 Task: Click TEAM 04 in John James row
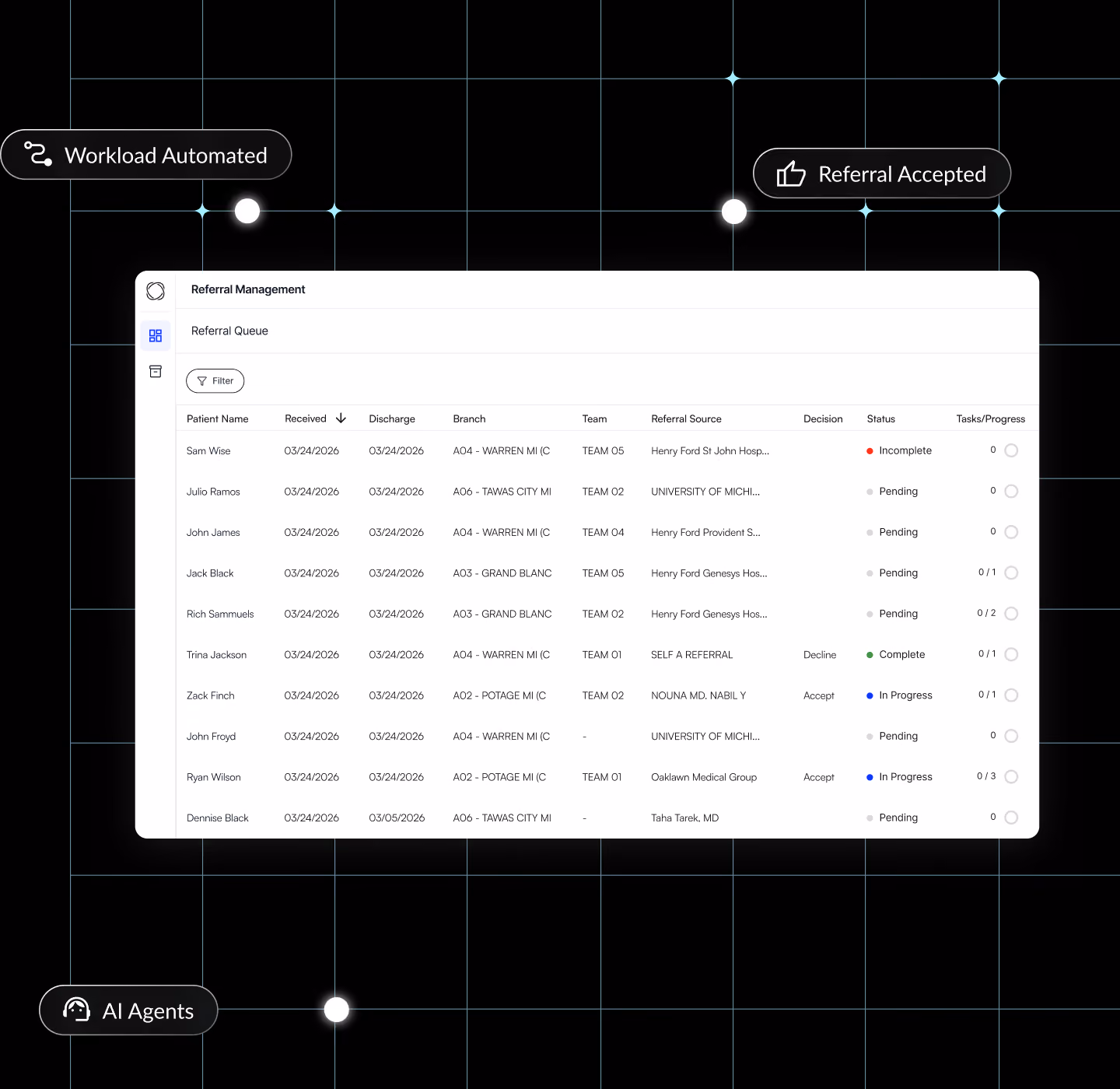(603, 533)
